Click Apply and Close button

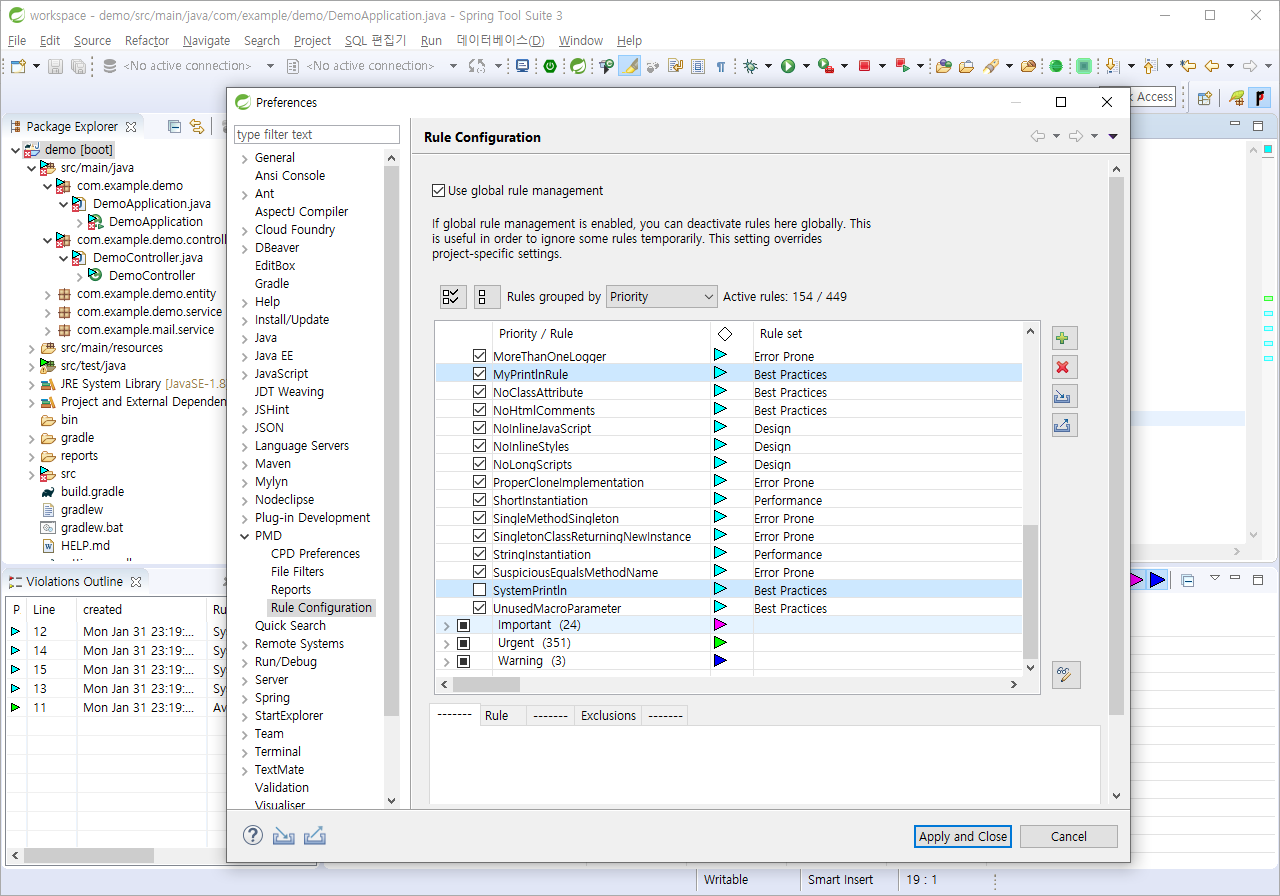pos(963,836)
